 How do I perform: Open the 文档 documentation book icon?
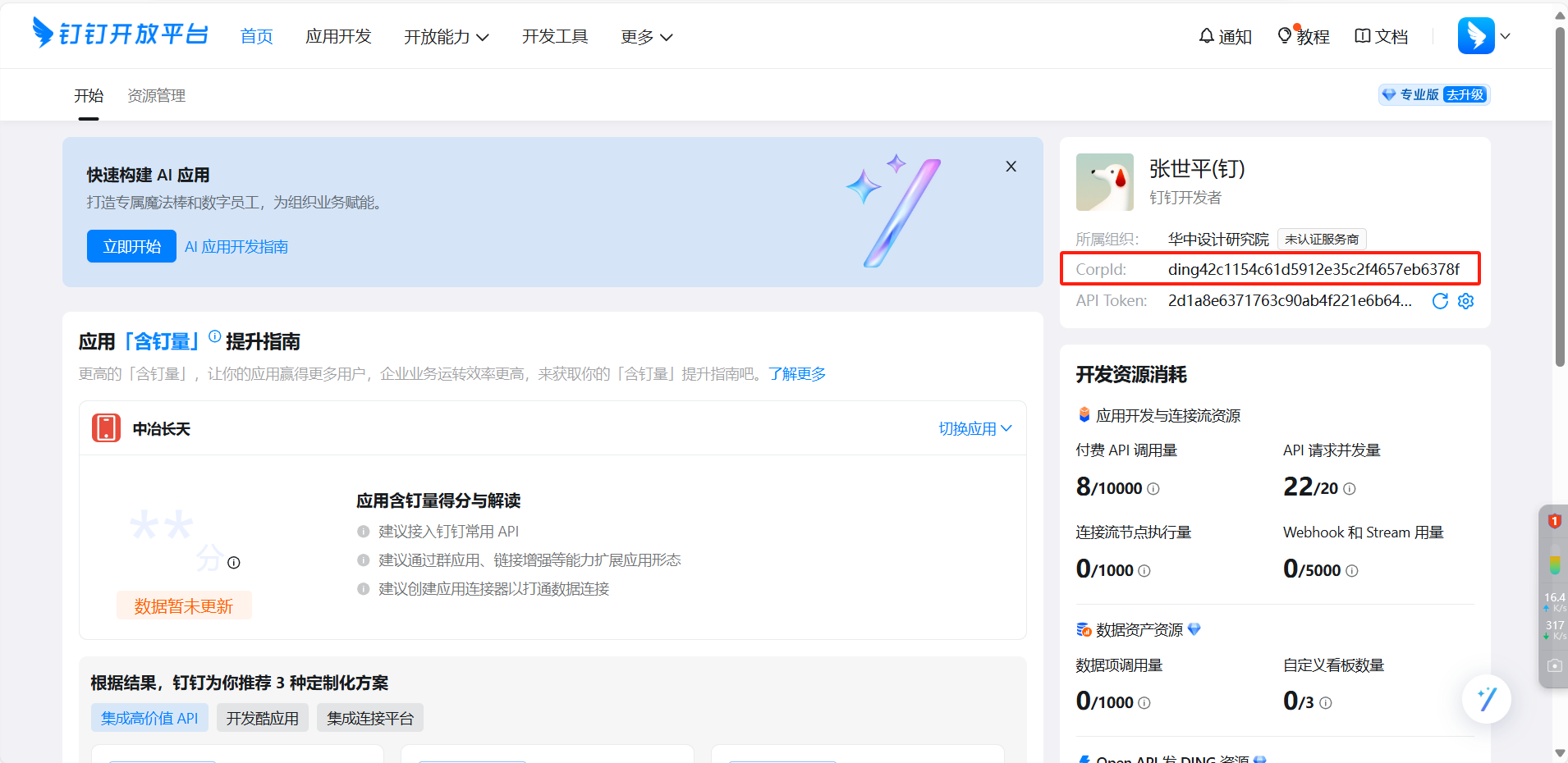pos(1382,36)
